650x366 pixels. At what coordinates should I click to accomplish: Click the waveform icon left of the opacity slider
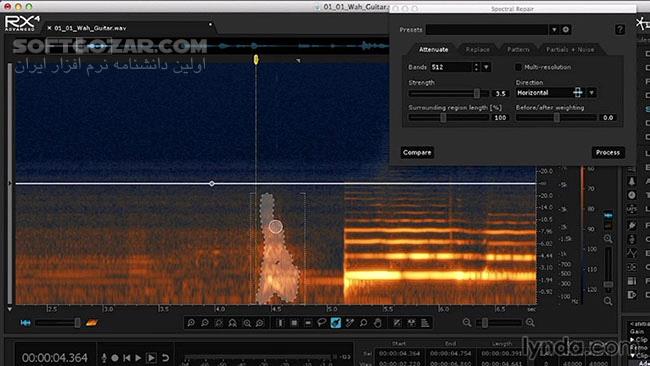[25, 322]
